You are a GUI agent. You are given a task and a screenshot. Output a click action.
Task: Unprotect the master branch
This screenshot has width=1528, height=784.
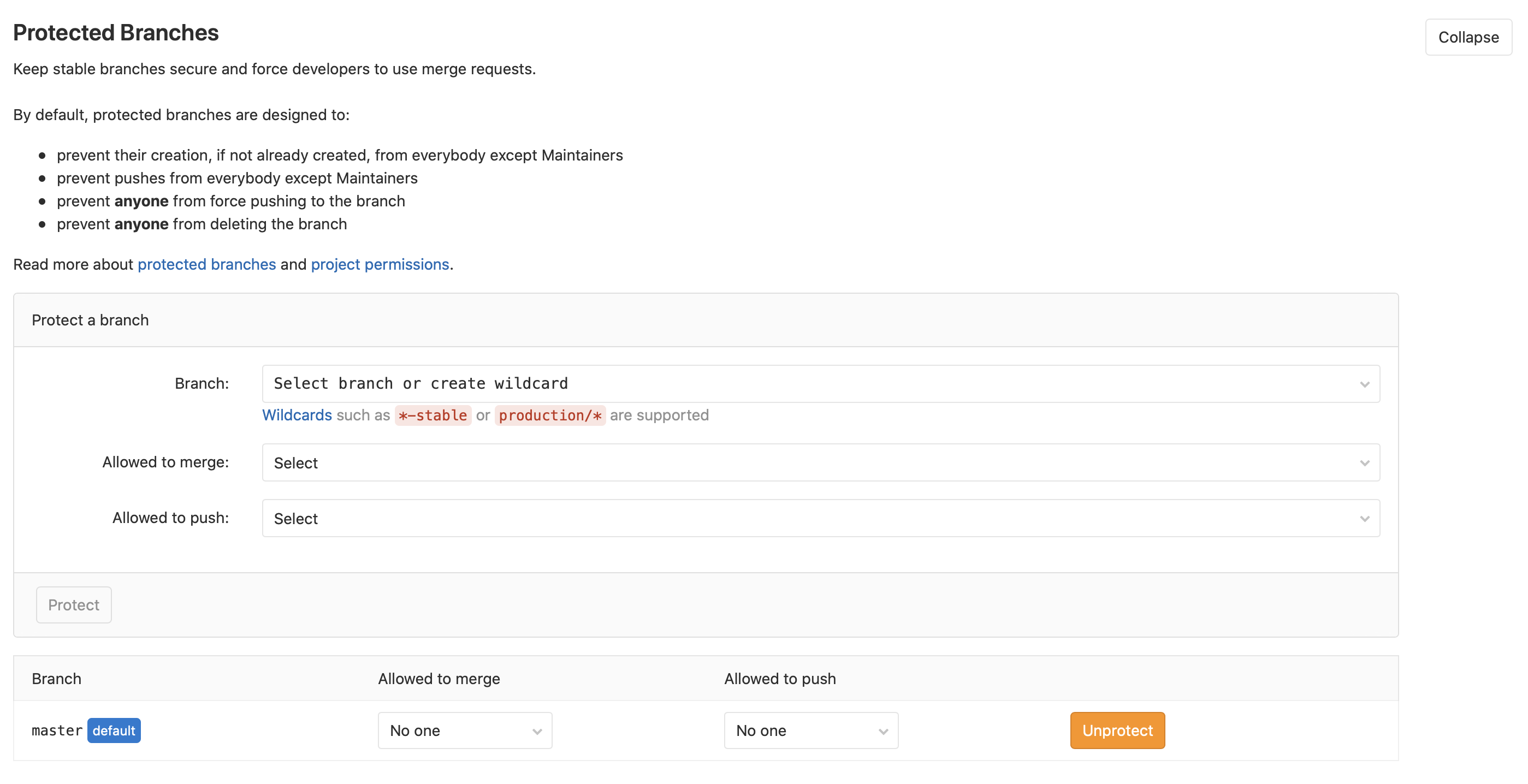click(1117, 730)
